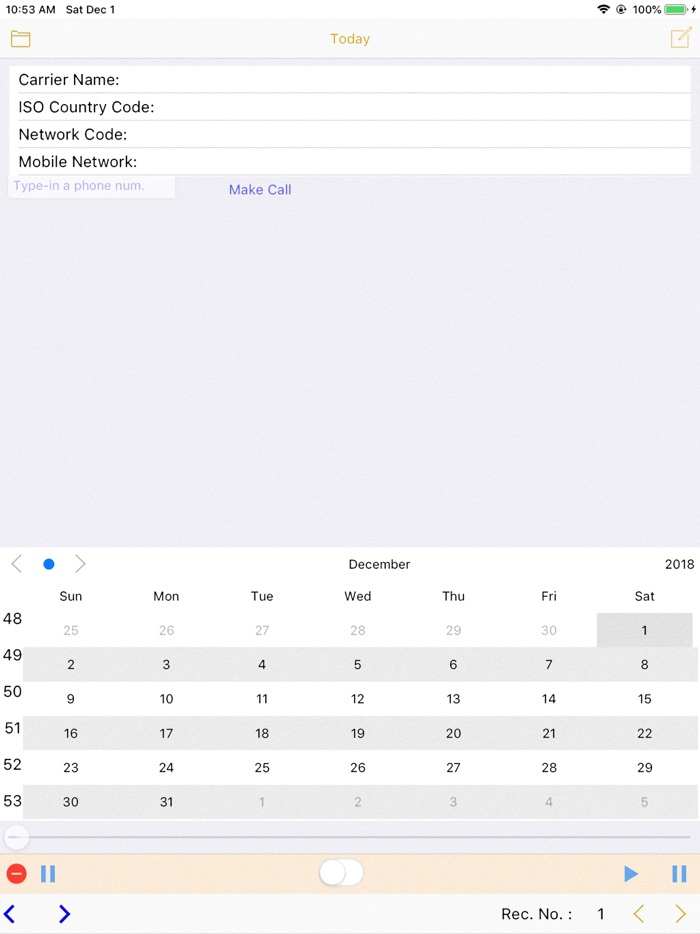Tap the pause icon at bottom right

pos(678,873)
